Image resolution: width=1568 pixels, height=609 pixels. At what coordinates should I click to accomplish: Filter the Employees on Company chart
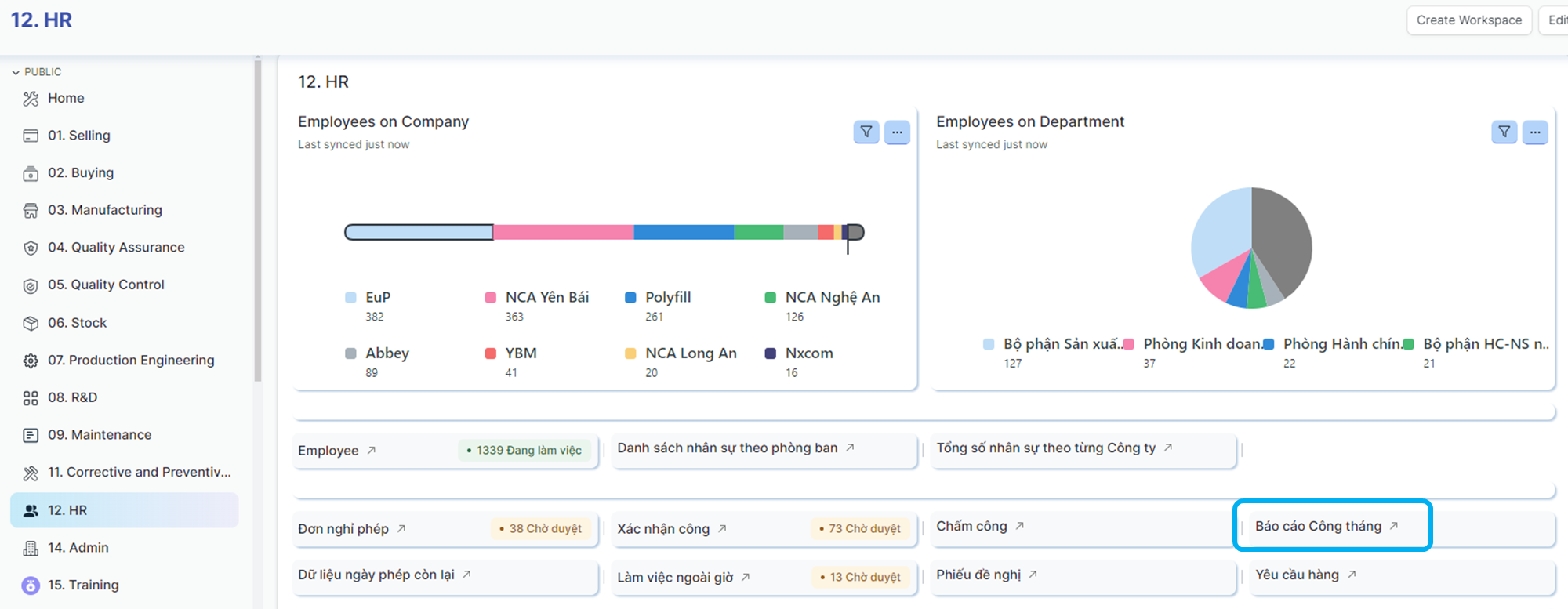[866, 132]
